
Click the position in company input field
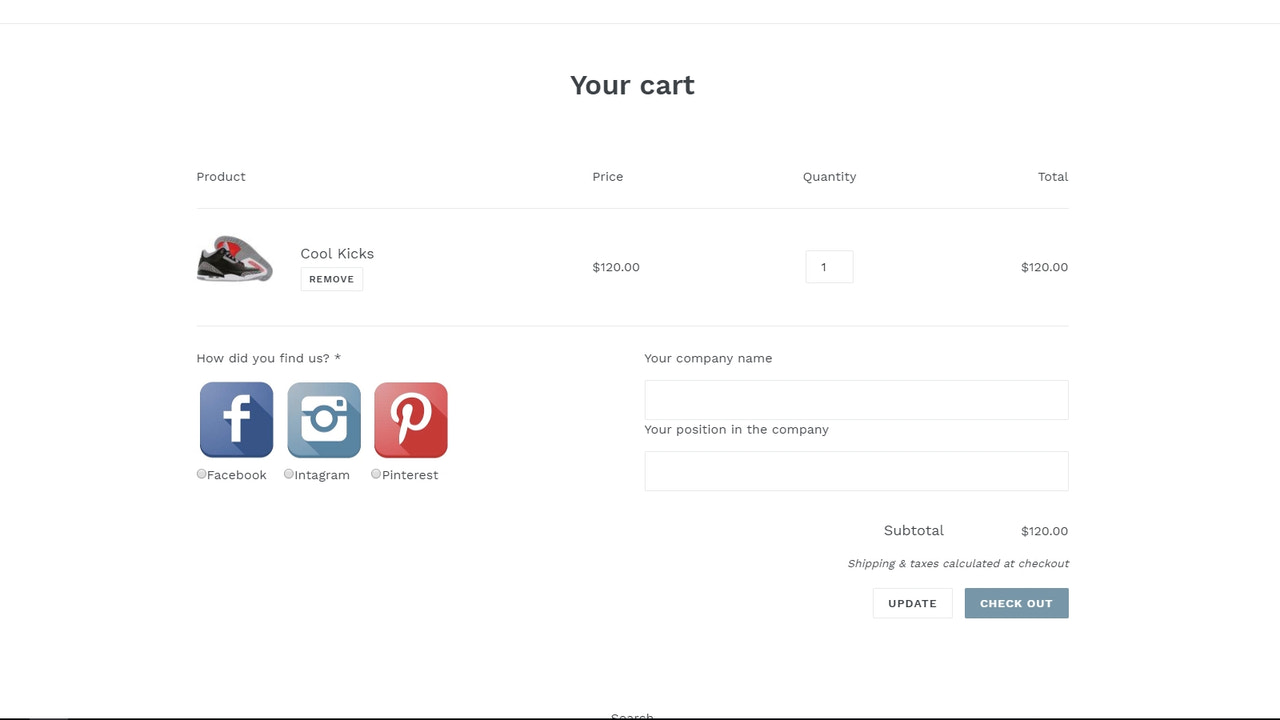[856, 471]
